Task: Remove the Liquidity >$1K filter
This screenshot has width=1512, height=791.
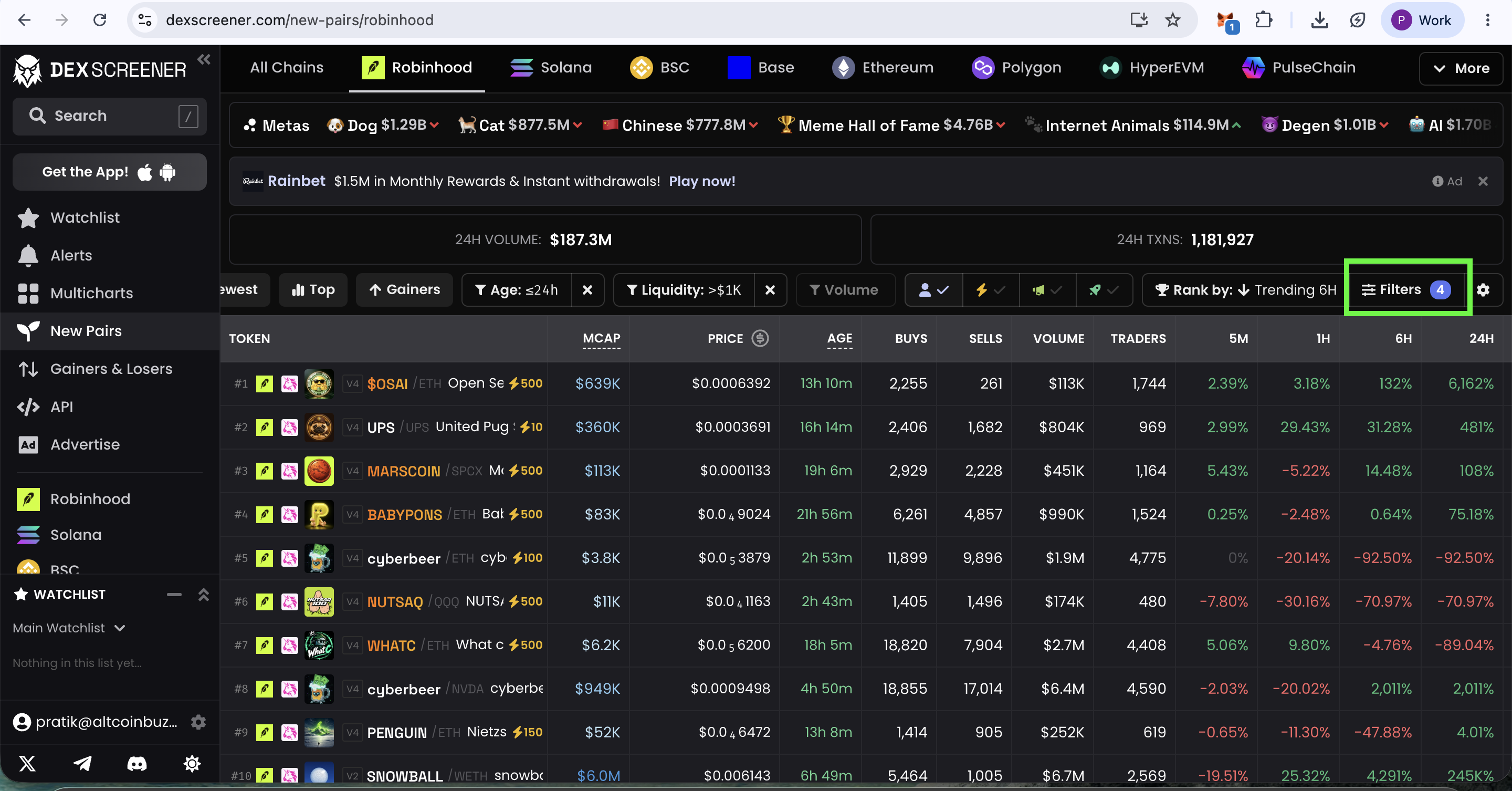Action: click(x=770, y=289)
